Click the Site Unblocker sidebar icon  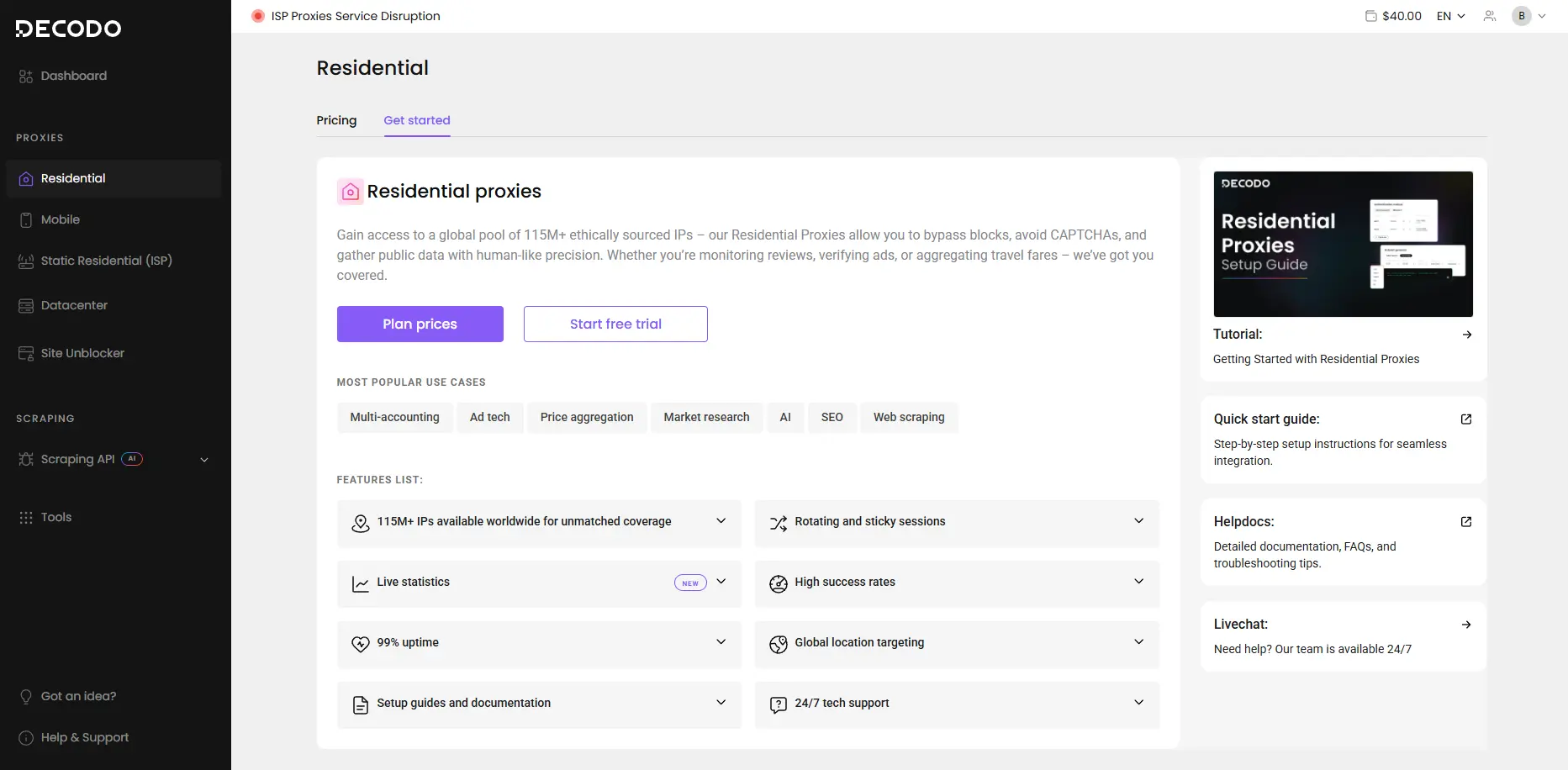tap(26, 354)
